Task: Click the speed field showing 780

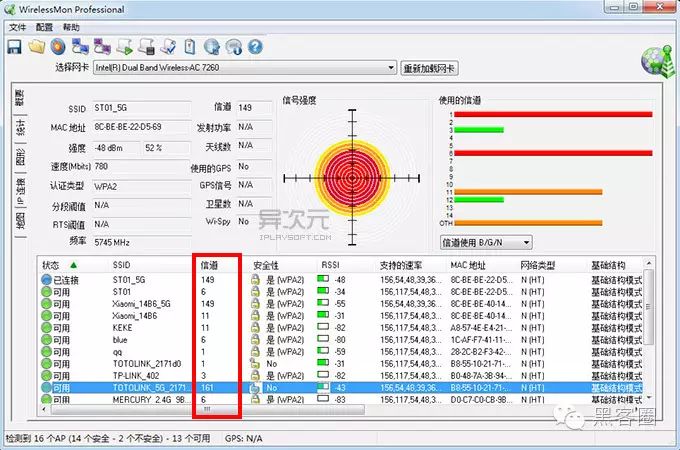Action: pos(141,166)
